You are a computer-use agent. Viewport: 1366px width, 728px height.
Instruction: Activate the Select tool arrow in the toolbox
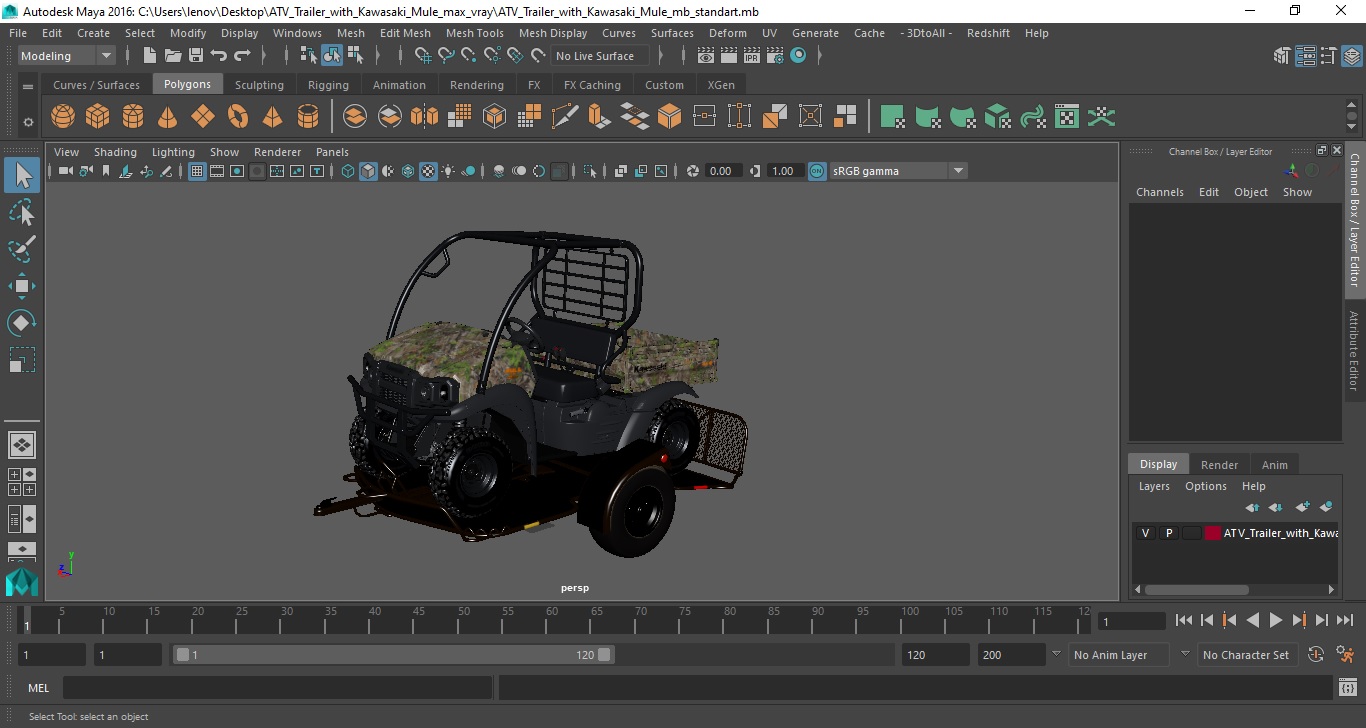click(22, 175)
